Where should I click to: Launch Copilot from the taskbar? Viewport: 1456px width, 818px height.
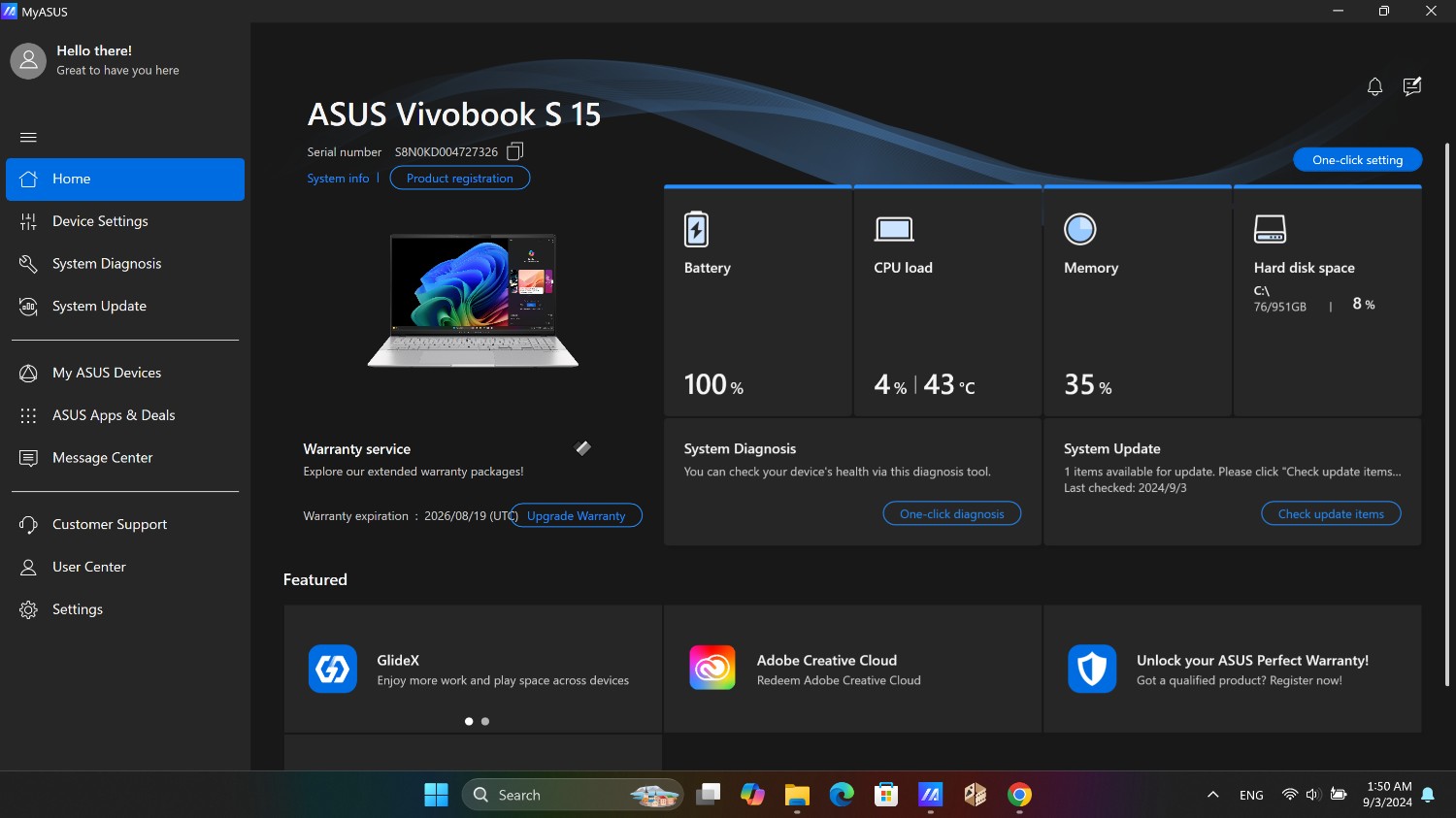(x=752, y=795)
